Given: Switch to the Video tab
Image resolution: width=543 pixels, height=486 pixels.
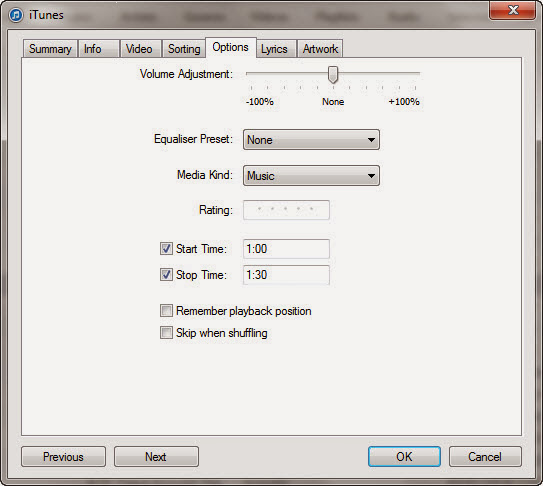Looking at the screenshot, I should point(141,49).
